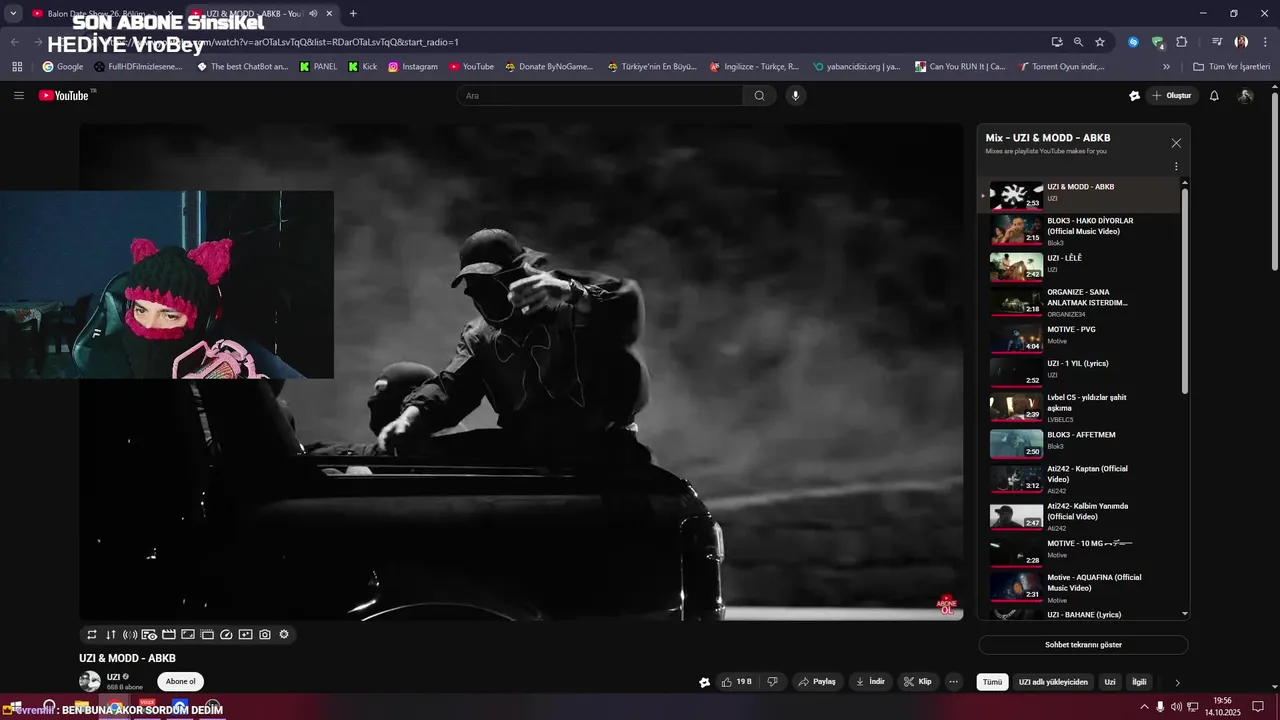The height and width of the screenshot is (720, 1280).
Task: Click the speedometer playback speed icon
Action: [226, 634]
